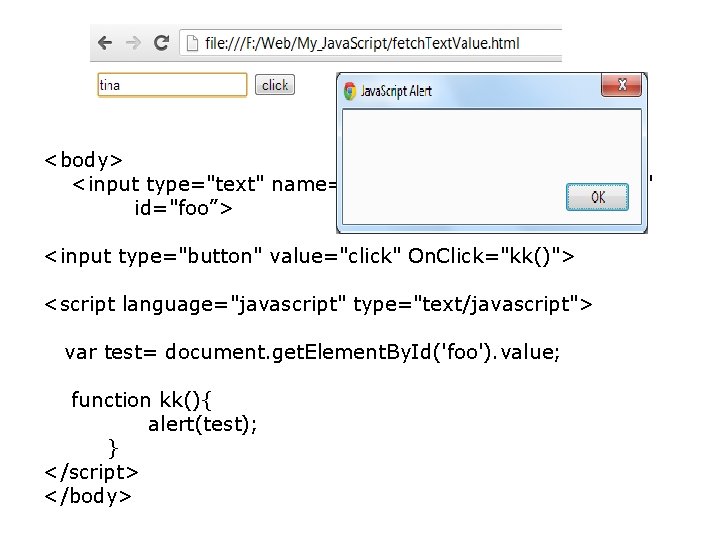The image size is (720, 540).
Task: Click the script language="javascript" line
Action: point(318,304)
